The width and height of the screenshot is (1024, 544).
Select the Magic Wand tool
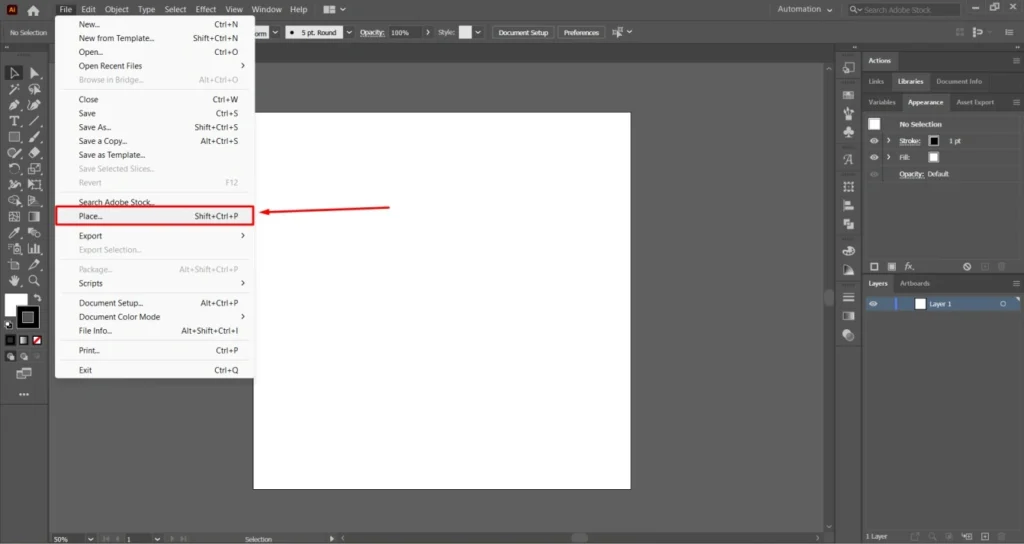(x=14, y=89)
